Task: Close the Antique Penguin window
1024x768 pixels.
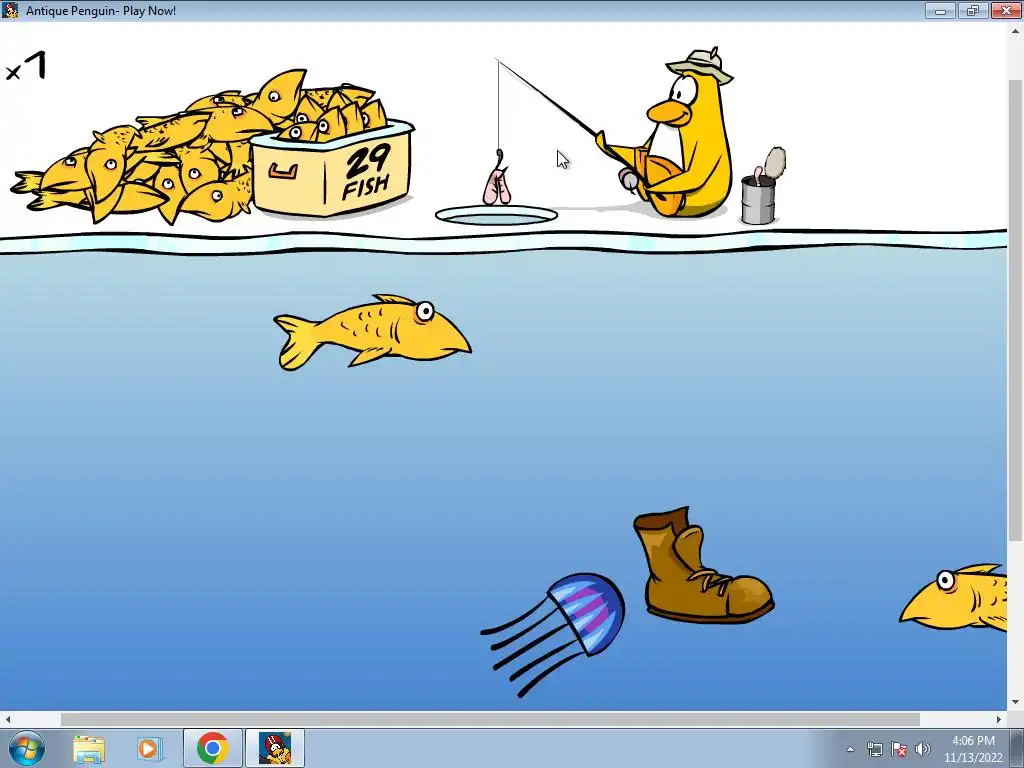Action: 1006,10
